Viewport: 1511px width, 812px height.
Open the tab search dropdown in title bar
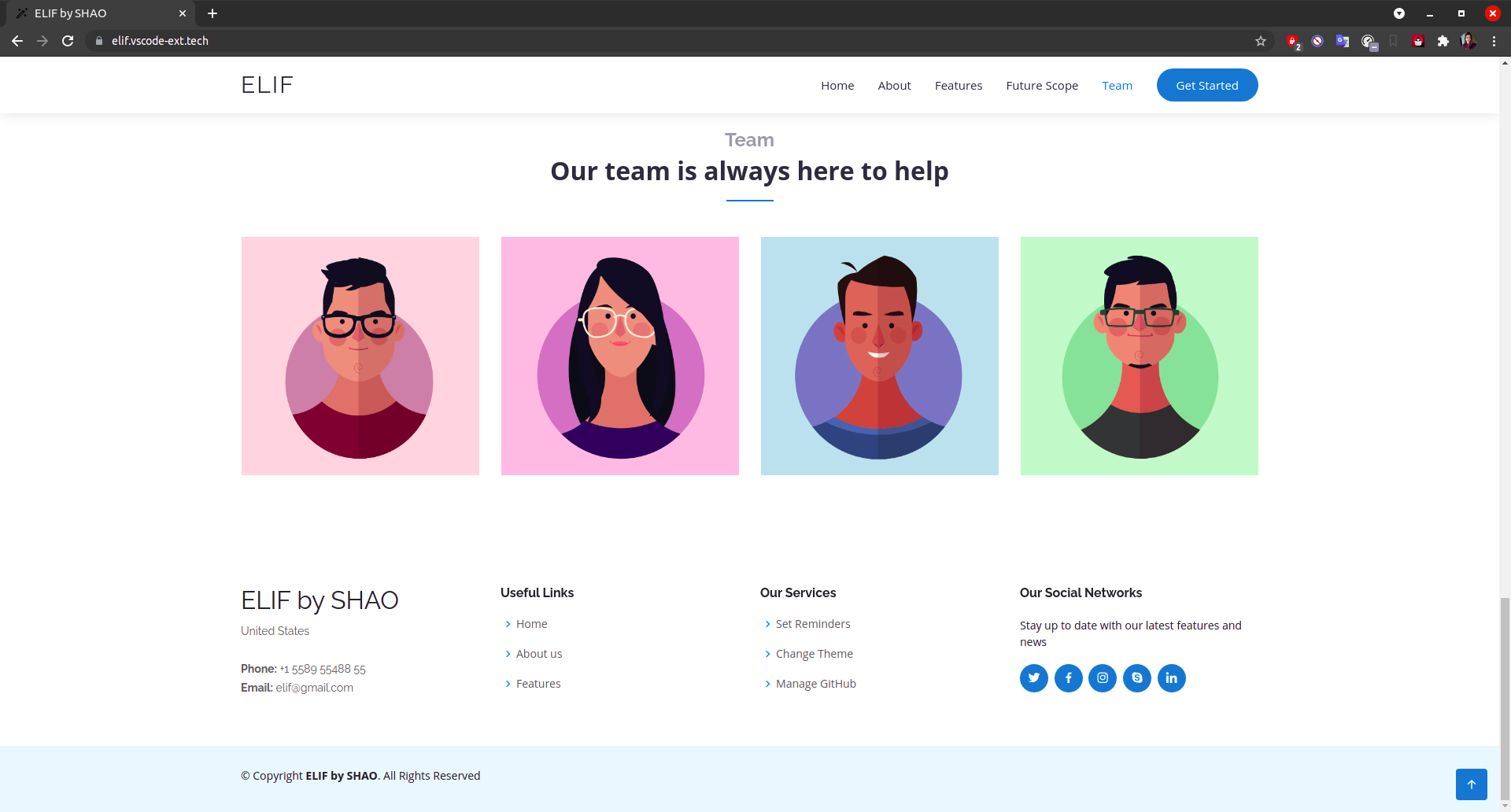click(1399, 13)
